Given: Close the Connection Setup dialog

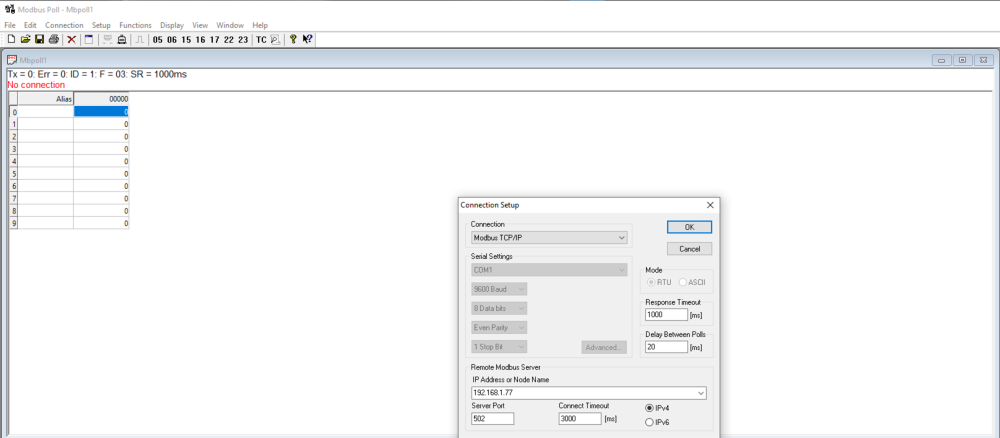Looking at the screenshot, I should pos(710,205).
